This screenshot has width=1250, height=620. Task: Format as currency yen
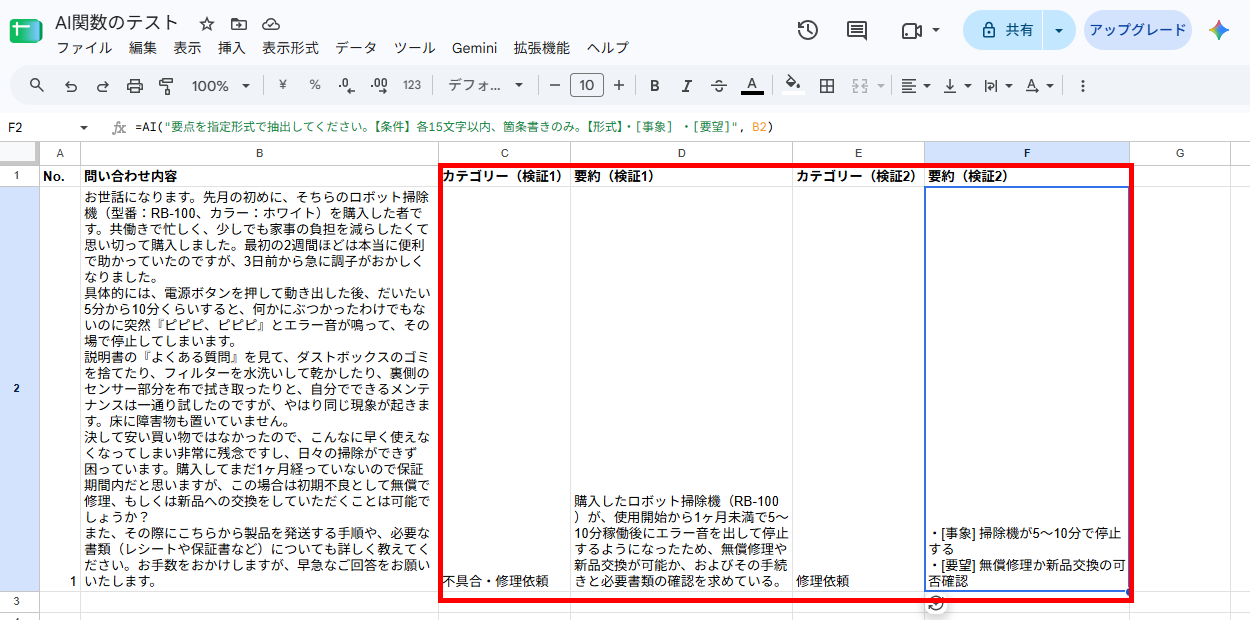(282, 85)
